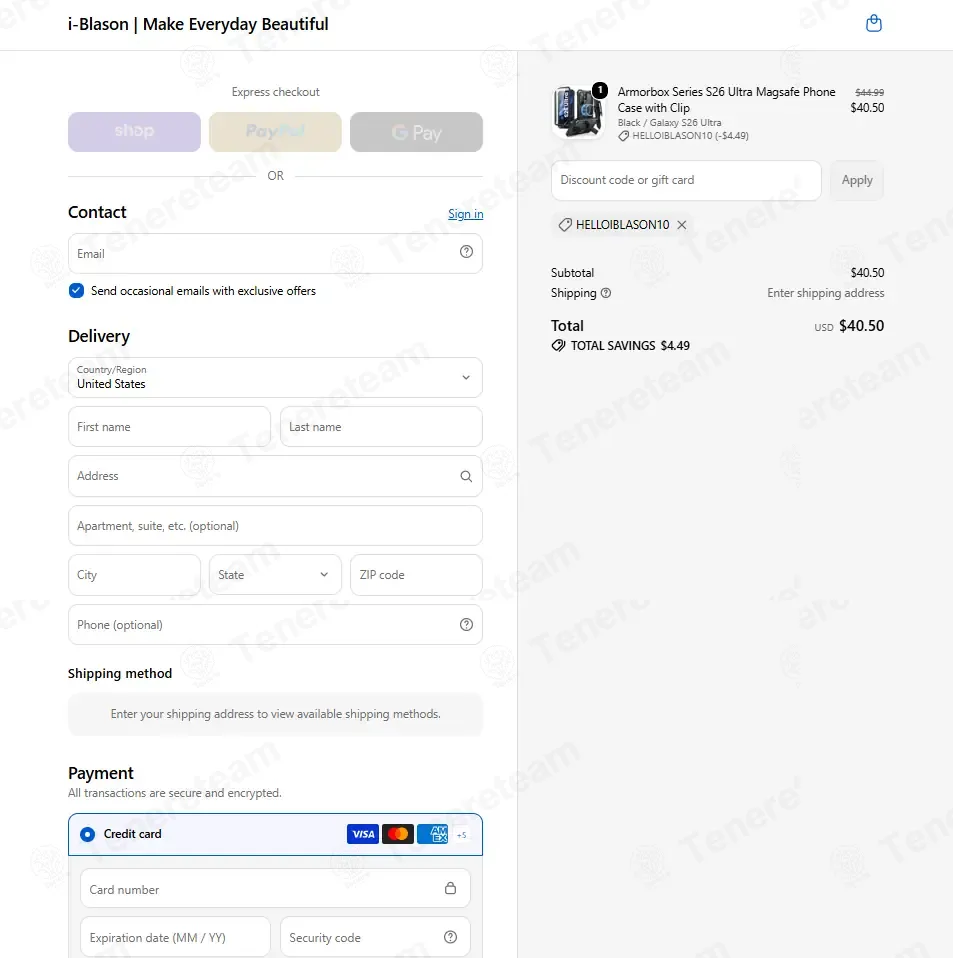Click the Phone (optional) field
This screenshot has height=958, width=953.
(276, 624)
